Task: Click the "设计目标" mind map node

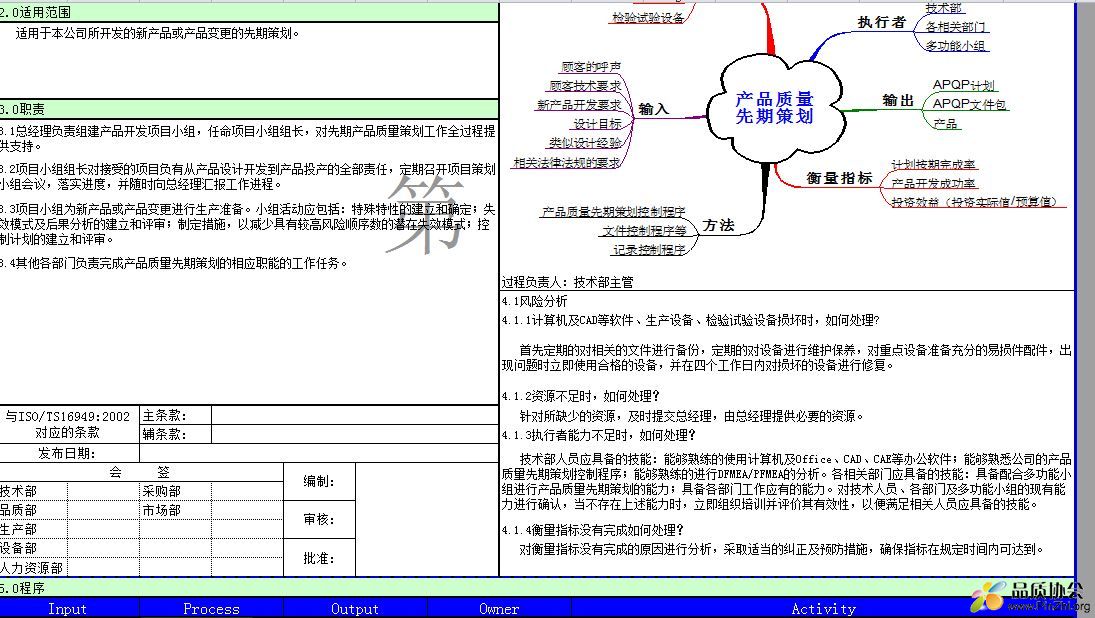Action: (x=597, y=124)
